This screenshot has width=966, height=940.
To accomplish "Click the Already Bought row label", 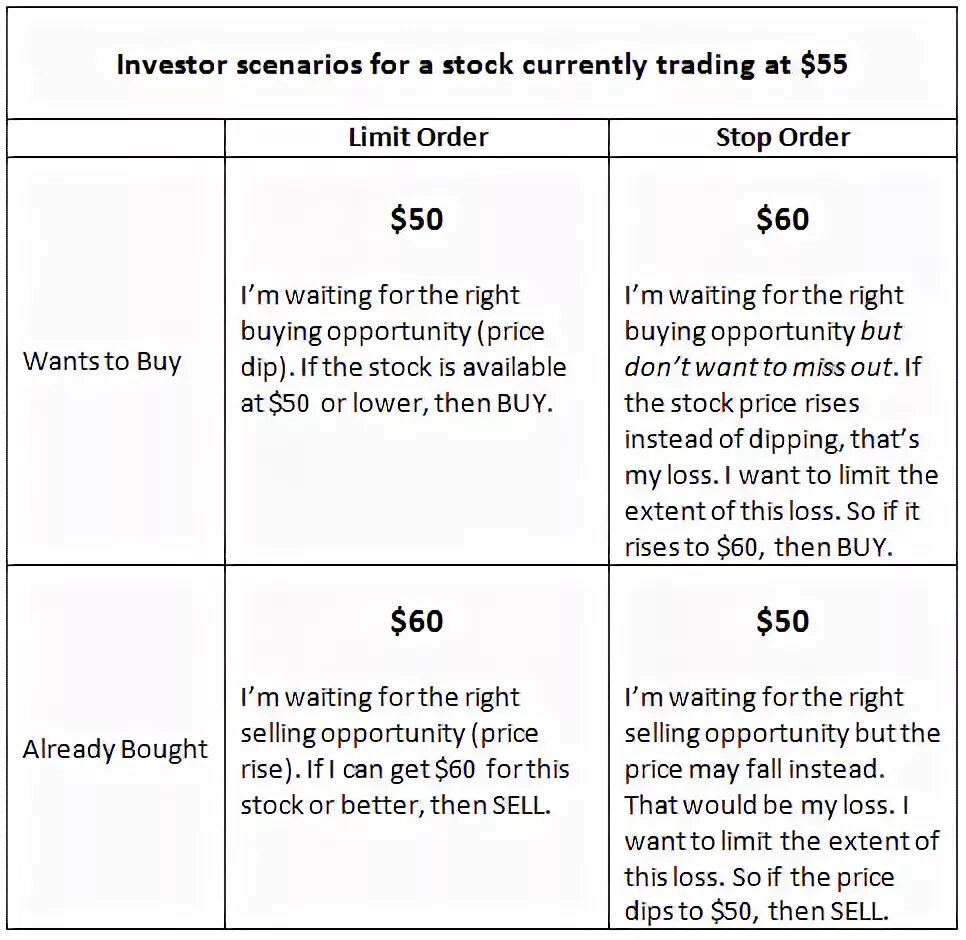I will pos(116,750).
